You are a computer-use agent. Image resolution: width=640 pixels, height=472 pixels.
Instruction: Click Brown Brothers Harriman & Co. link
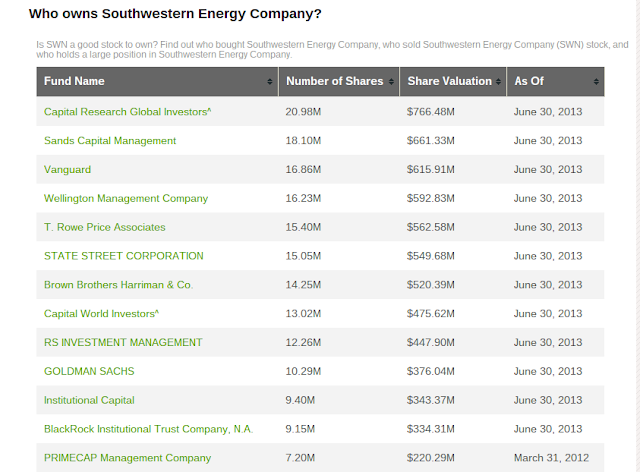119,285
